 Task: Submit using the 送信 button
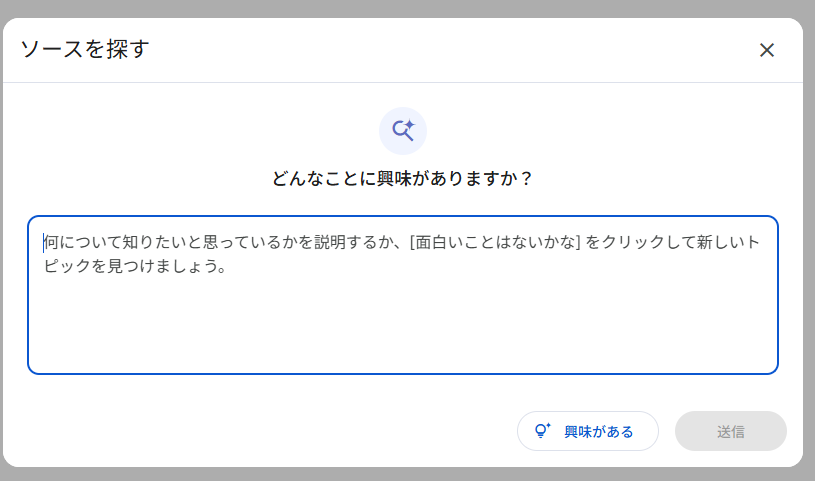point(730,431)
